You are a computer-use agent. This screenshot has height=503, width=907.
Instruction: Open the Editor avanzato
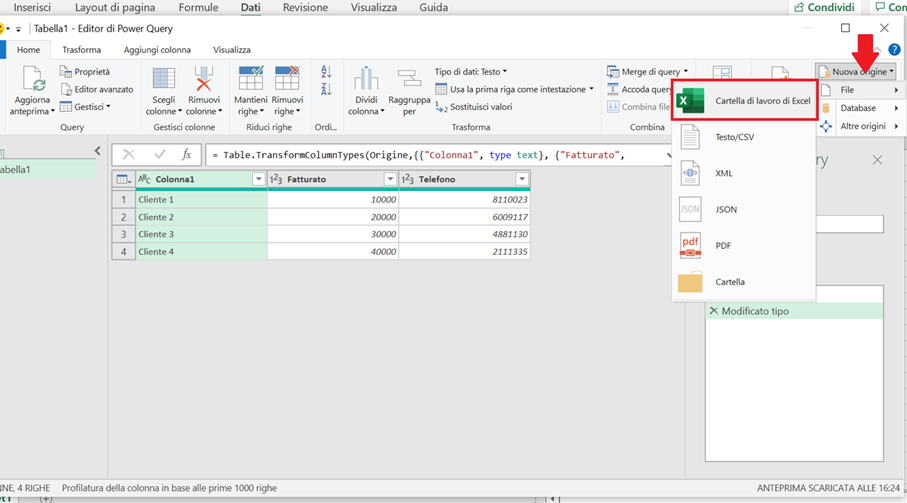97,89
